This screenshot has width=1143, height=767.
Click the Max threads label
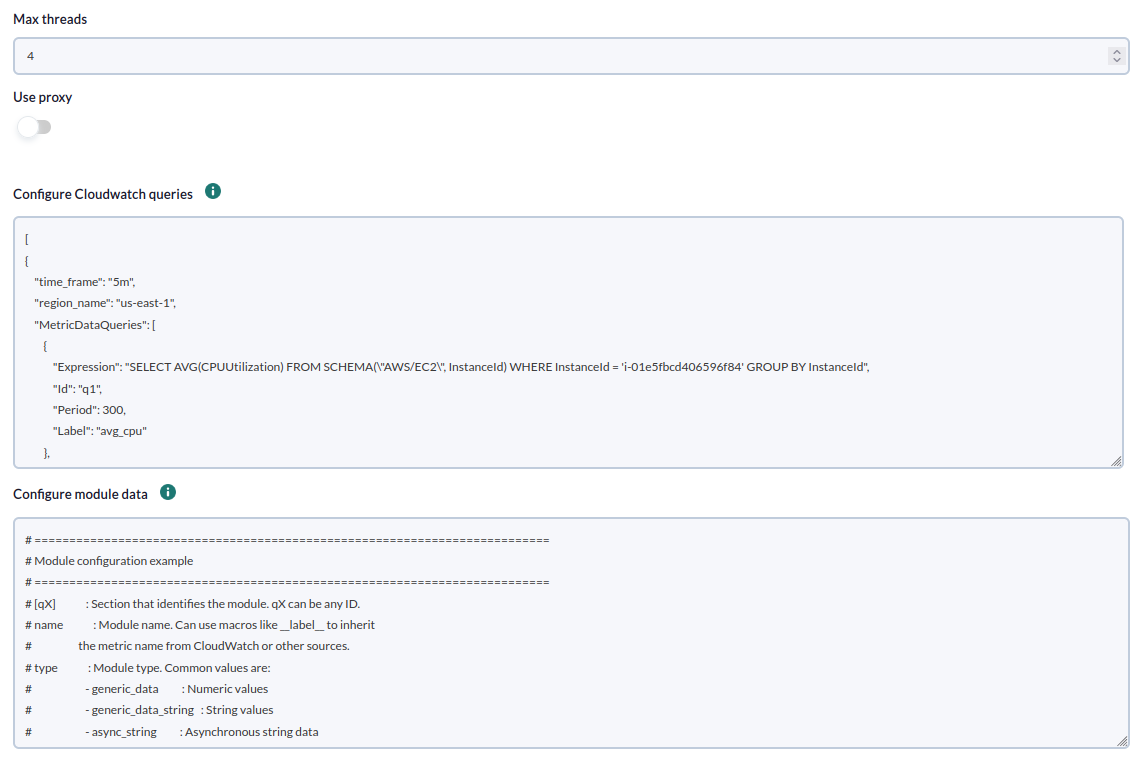[x=50, y=20]
